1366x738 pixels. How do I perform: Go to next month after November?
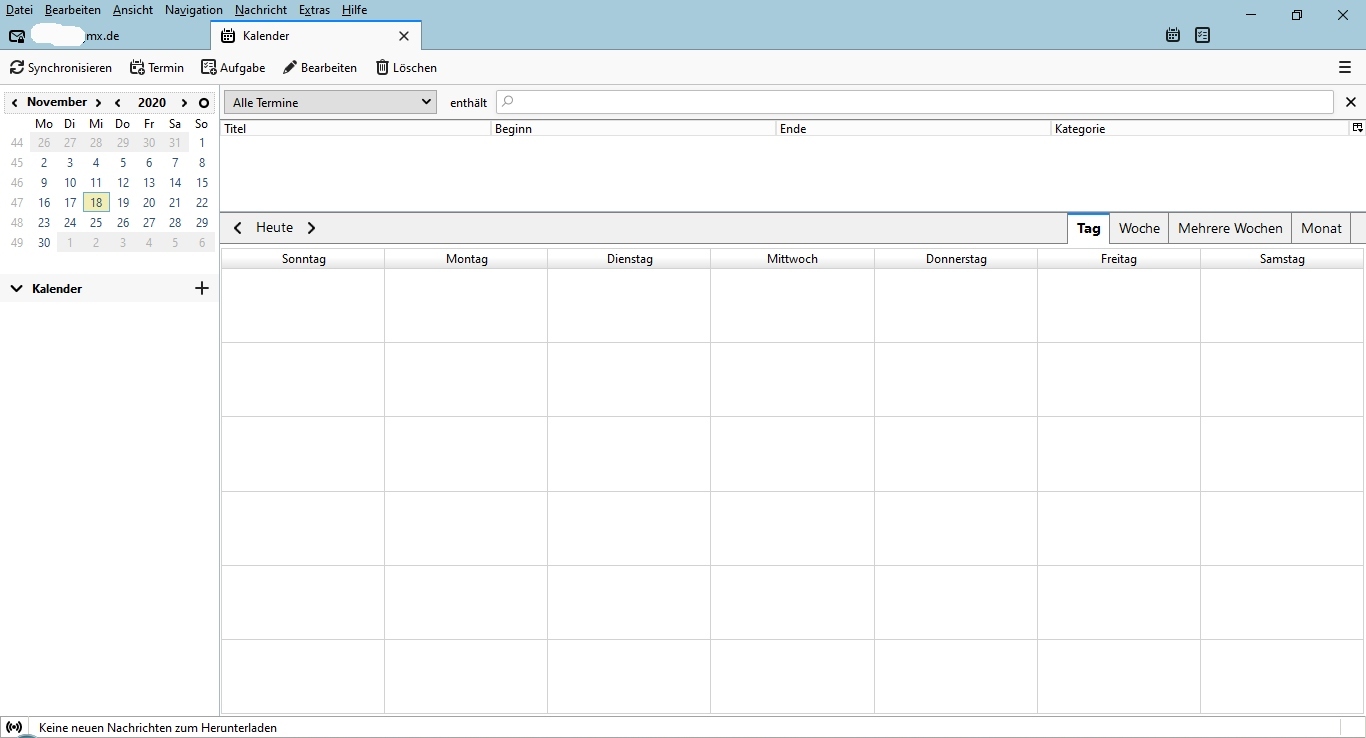[98, 103]
